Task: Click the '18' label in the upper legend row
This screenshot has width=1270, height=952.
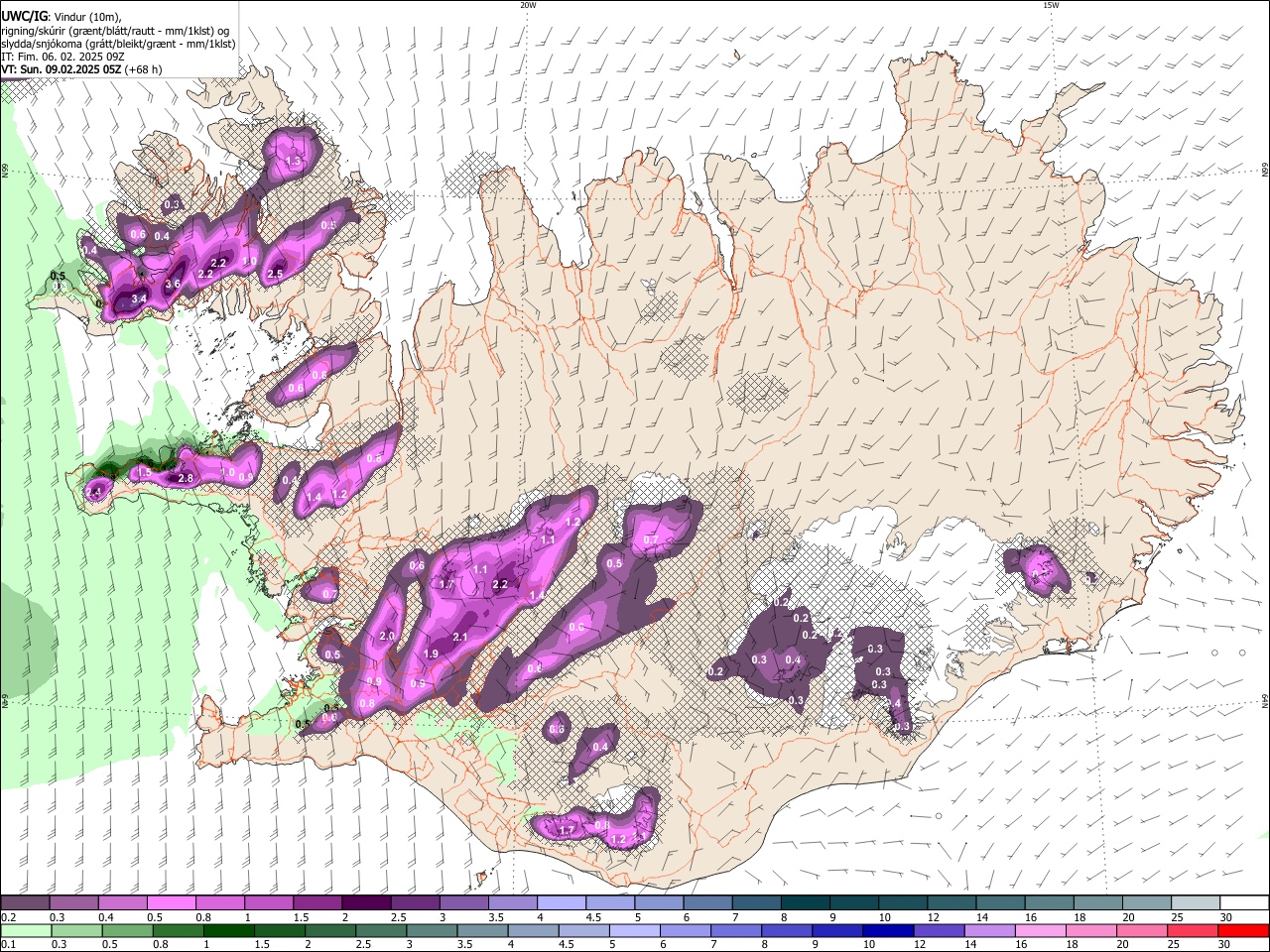Action: tap(1080, 917)
